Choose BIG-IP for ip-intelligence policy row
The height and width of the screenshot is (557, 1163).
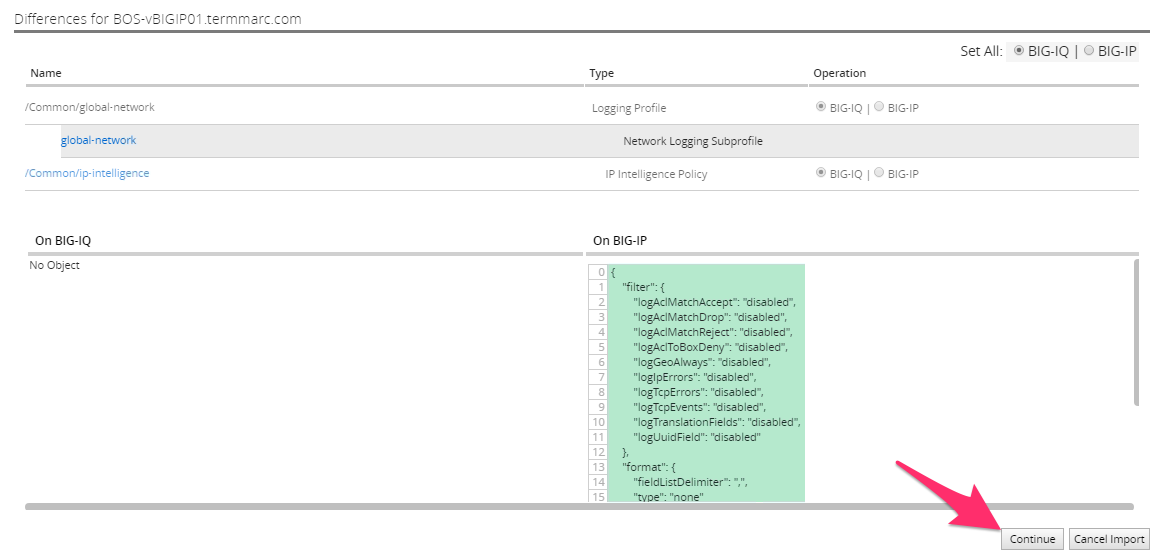879,173
